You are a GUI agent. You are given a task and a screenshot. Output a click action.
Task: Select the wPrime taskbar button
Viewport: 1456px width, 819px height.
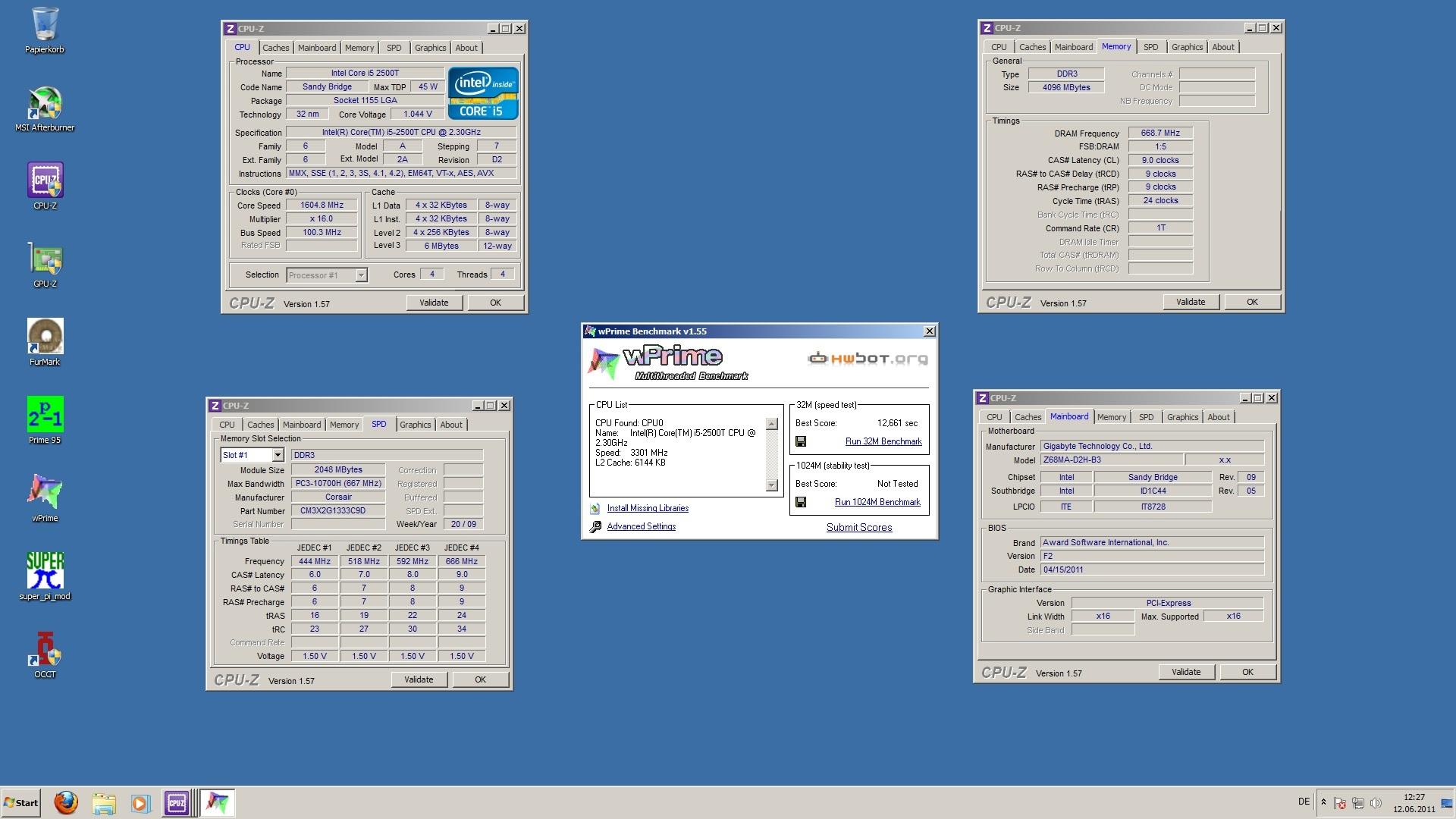coord(217,802)
